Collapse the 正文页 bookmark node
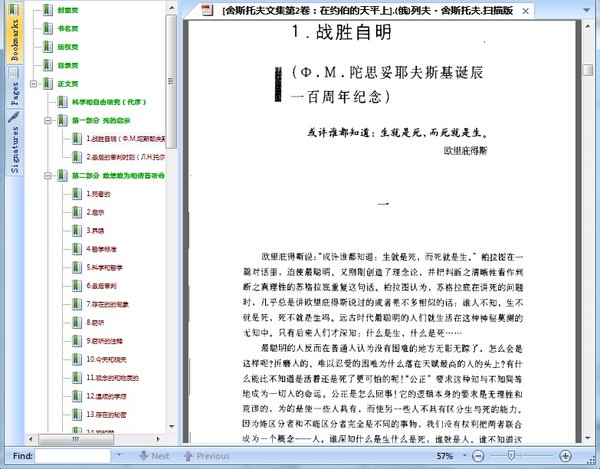The height and width of the screenshot is (469, 600). click(33, 83)
